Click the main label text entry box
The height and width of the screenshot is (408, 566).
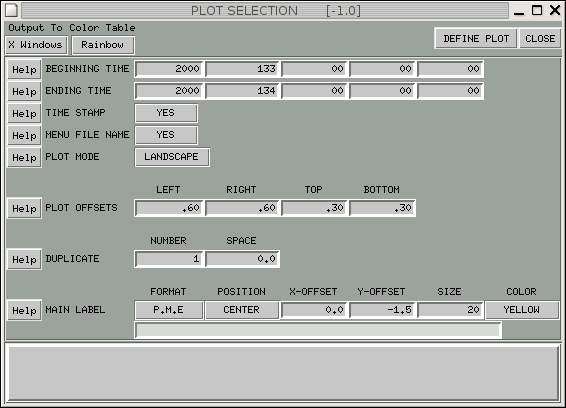318,330
